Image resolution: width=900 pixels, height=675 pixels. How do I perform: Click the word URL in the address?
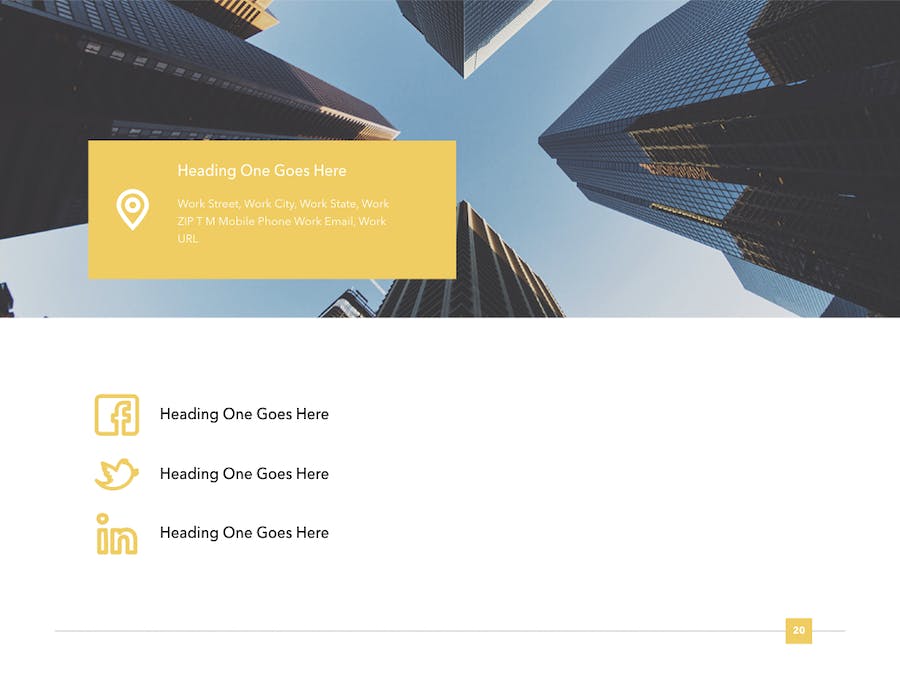coord(188,239)
